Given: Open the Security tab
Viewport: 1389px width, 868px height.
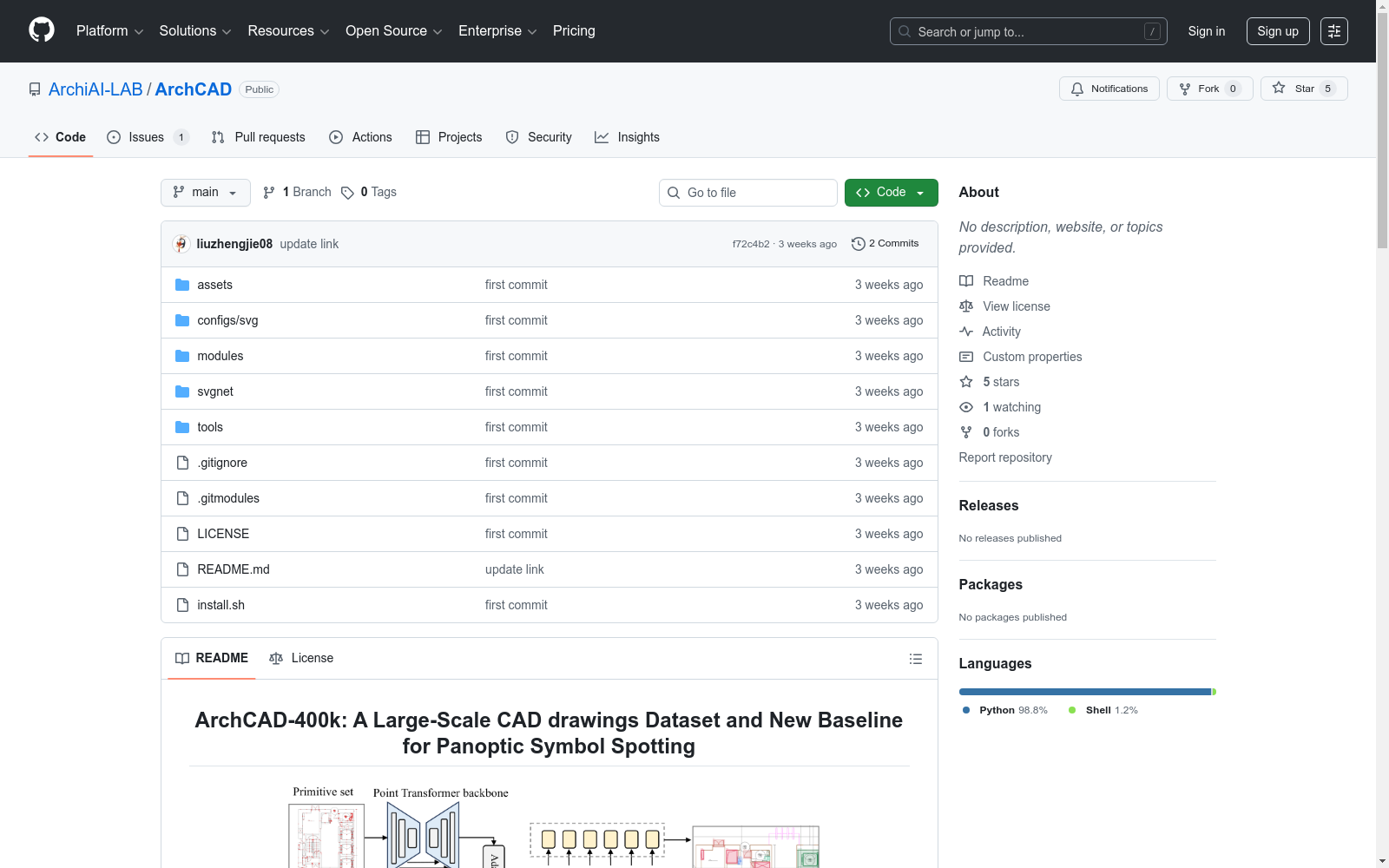Looking at the screenshot, I should pos(539,137).
